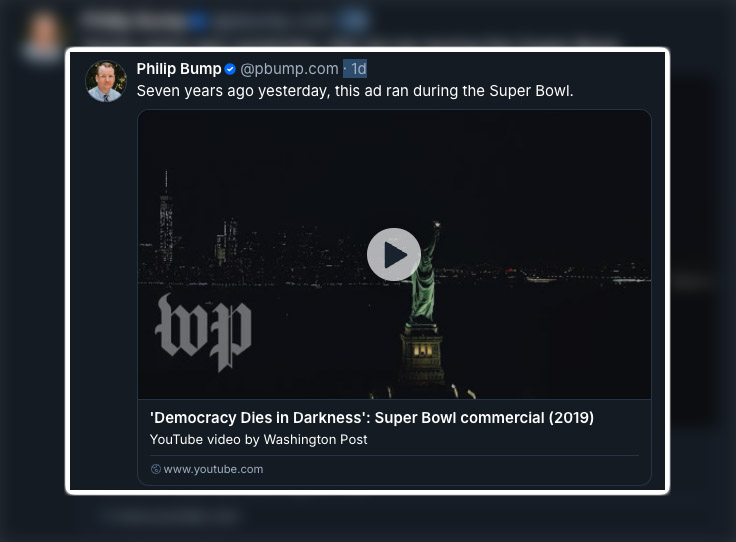Image resolution: width=736 pixels, height=542 pixels.
Task: Click 'YouTube video by Washington Post' description
Action: coord(258,439)
